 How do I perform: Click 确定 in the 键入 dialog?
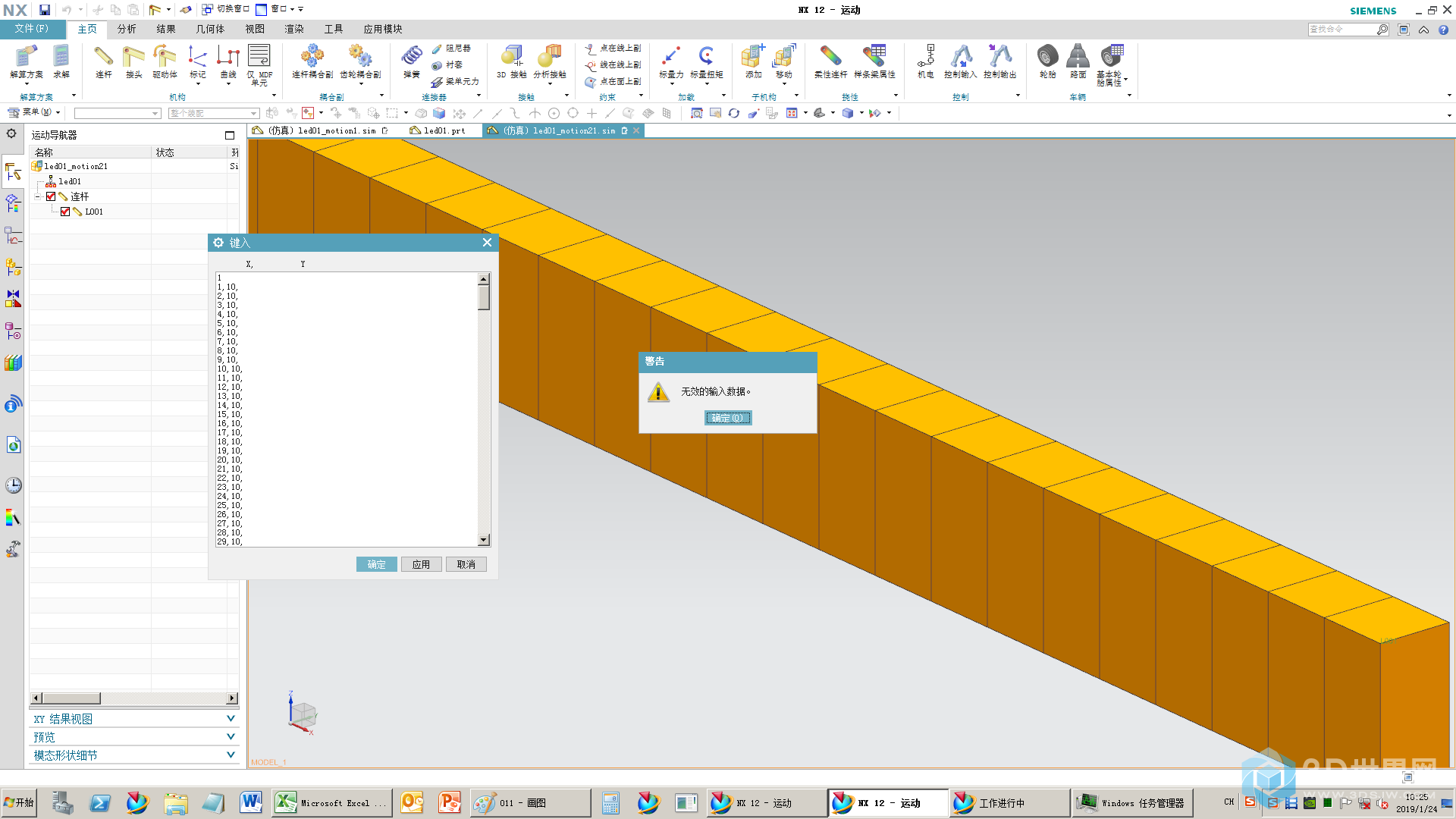click(377, 564)
